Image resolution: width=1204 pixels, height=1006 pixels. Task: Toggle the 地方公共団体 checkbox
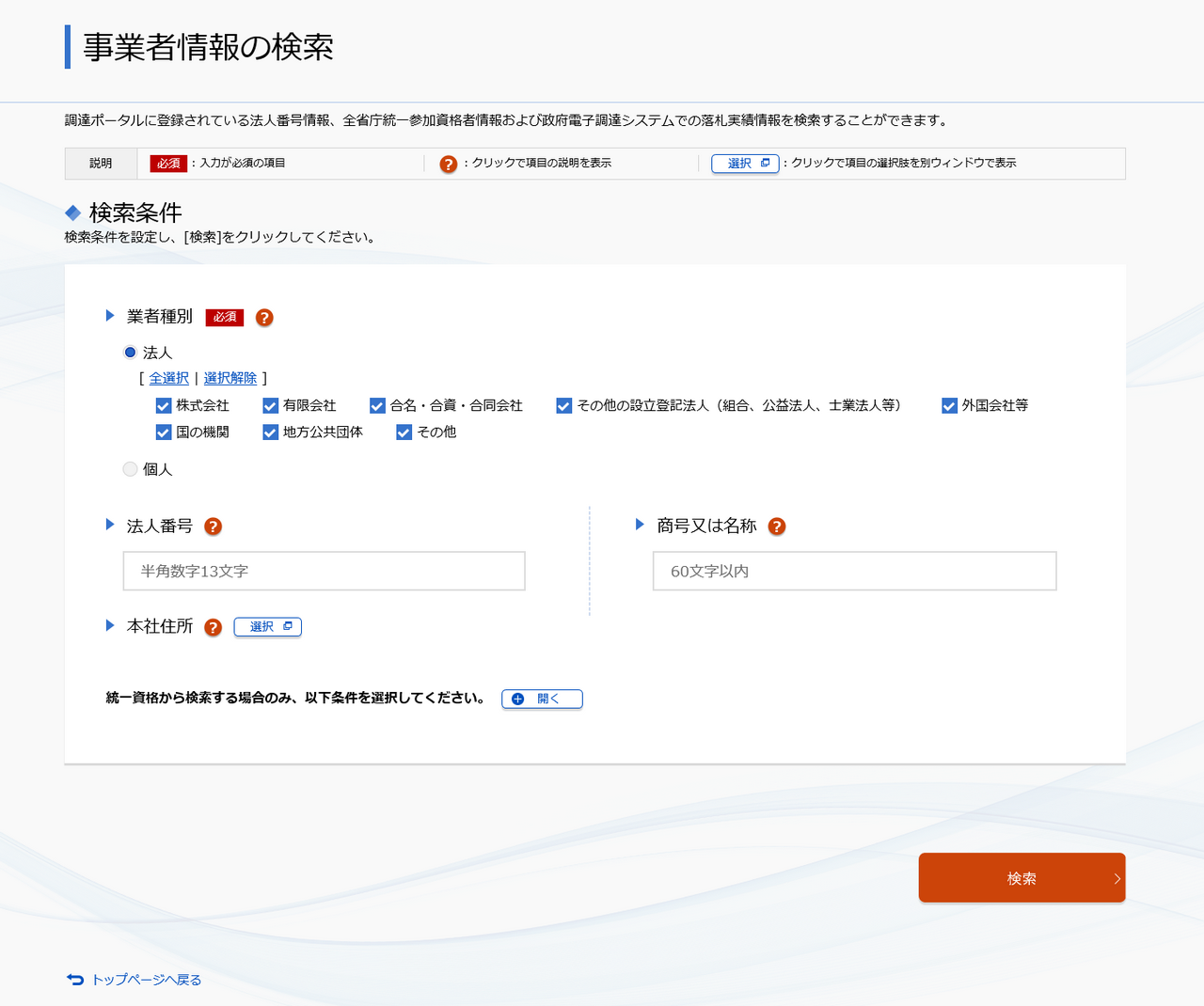click(x=271, y=432)
